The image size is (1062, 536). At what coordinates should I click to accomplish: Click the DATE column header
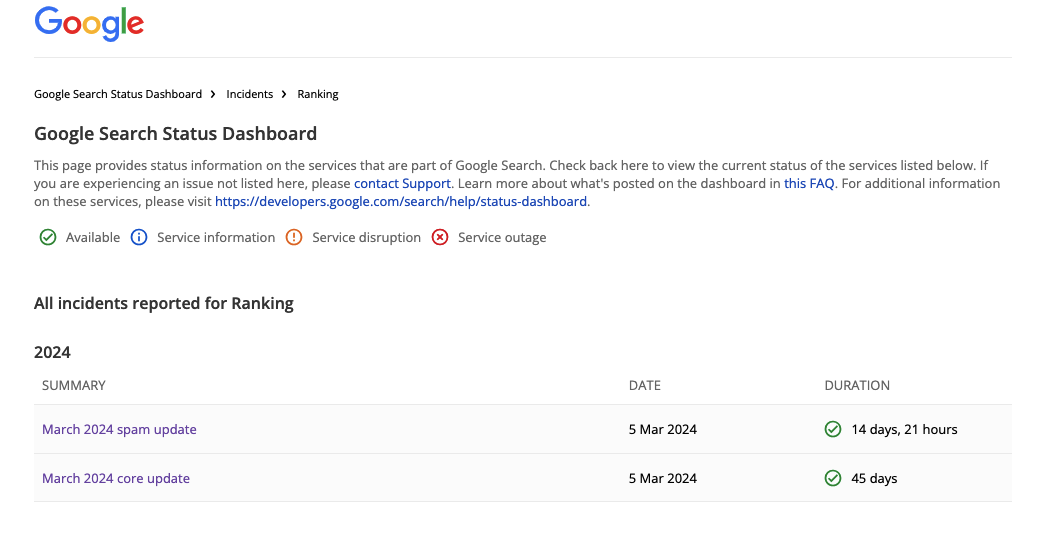coord(645,385)
